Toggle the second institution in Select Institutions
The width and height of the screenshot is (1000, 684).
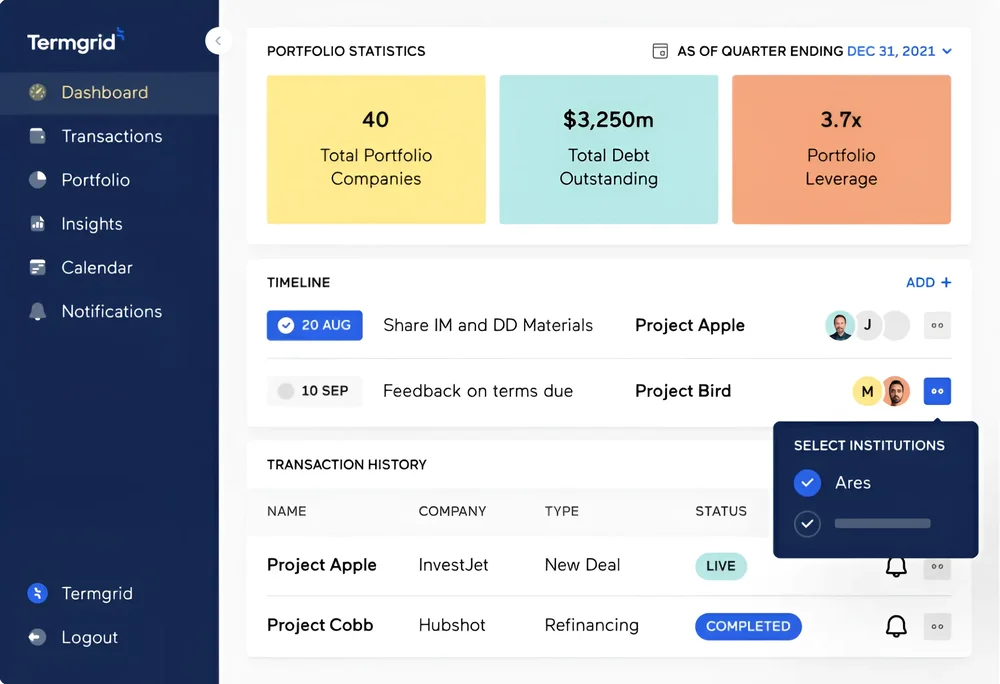point(808,524)
